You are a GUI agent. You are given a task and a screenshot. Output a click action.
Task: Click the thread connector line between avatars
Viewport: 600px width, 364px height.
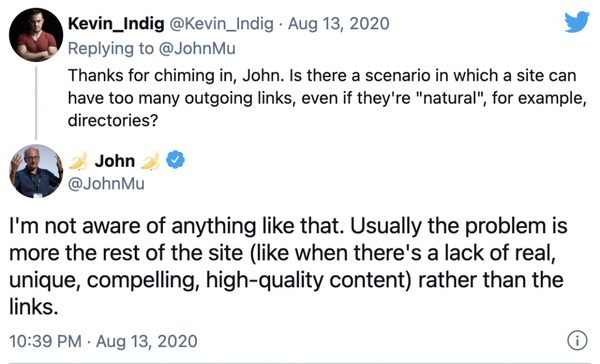[x=36, y=103]
